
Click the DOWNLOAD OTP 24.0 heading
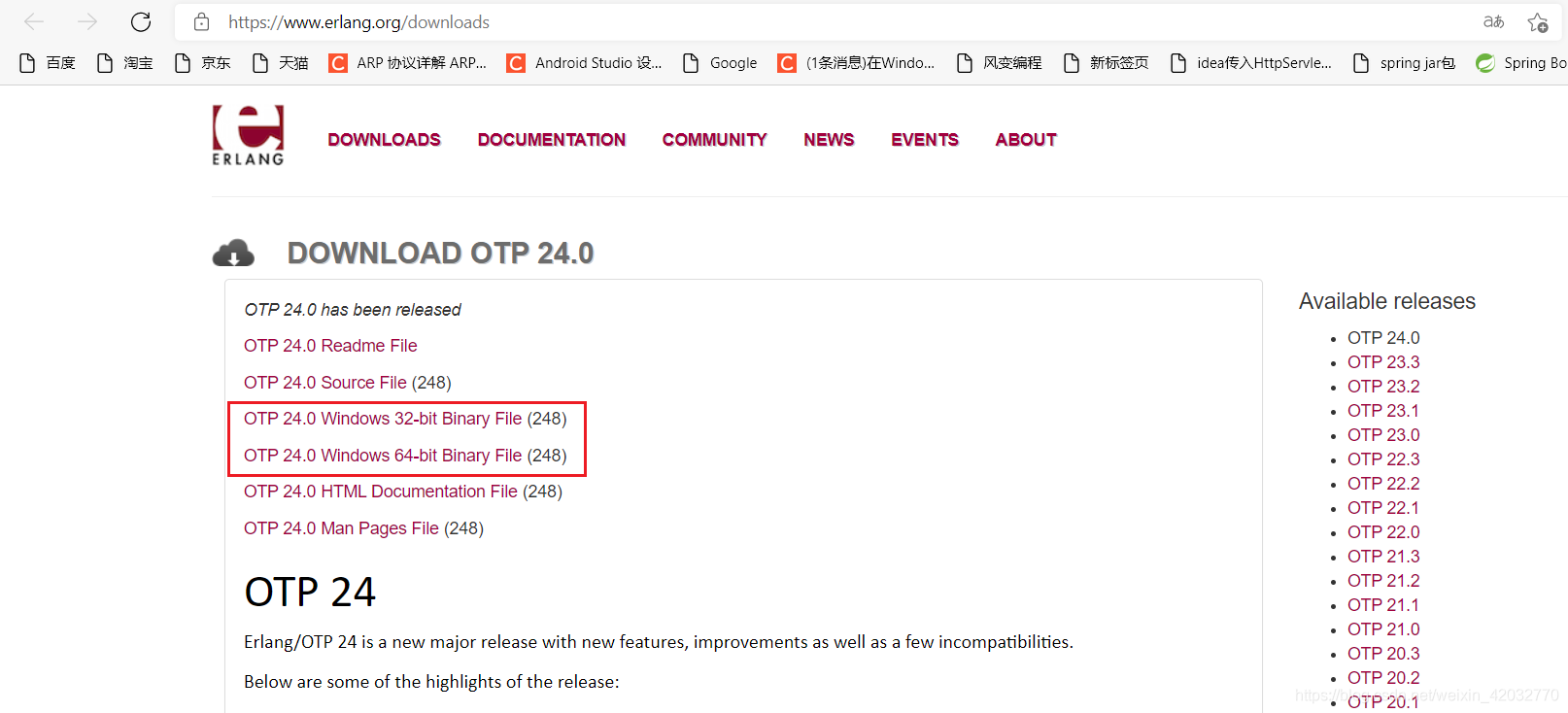440,254
